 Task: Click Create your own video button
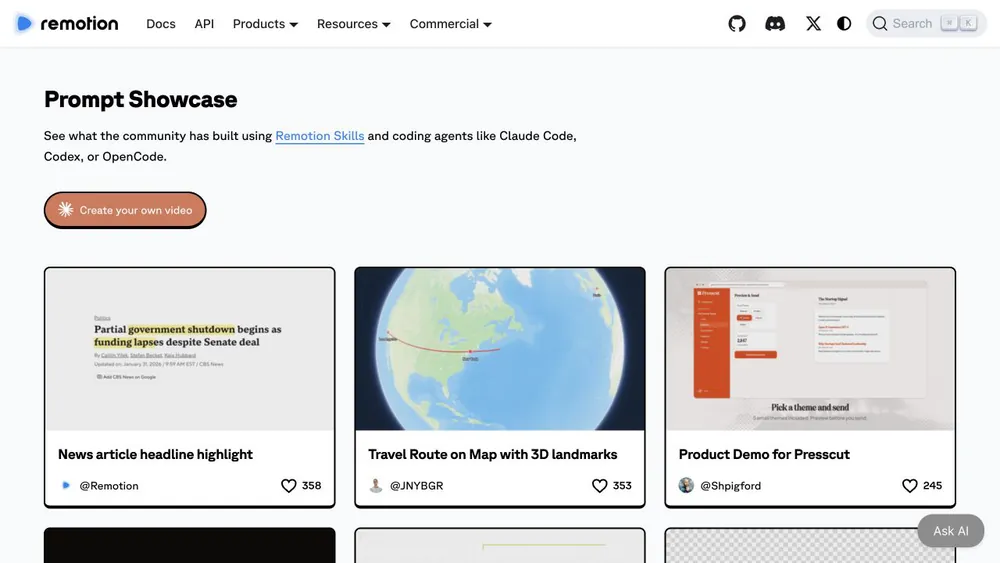[125, 210]
